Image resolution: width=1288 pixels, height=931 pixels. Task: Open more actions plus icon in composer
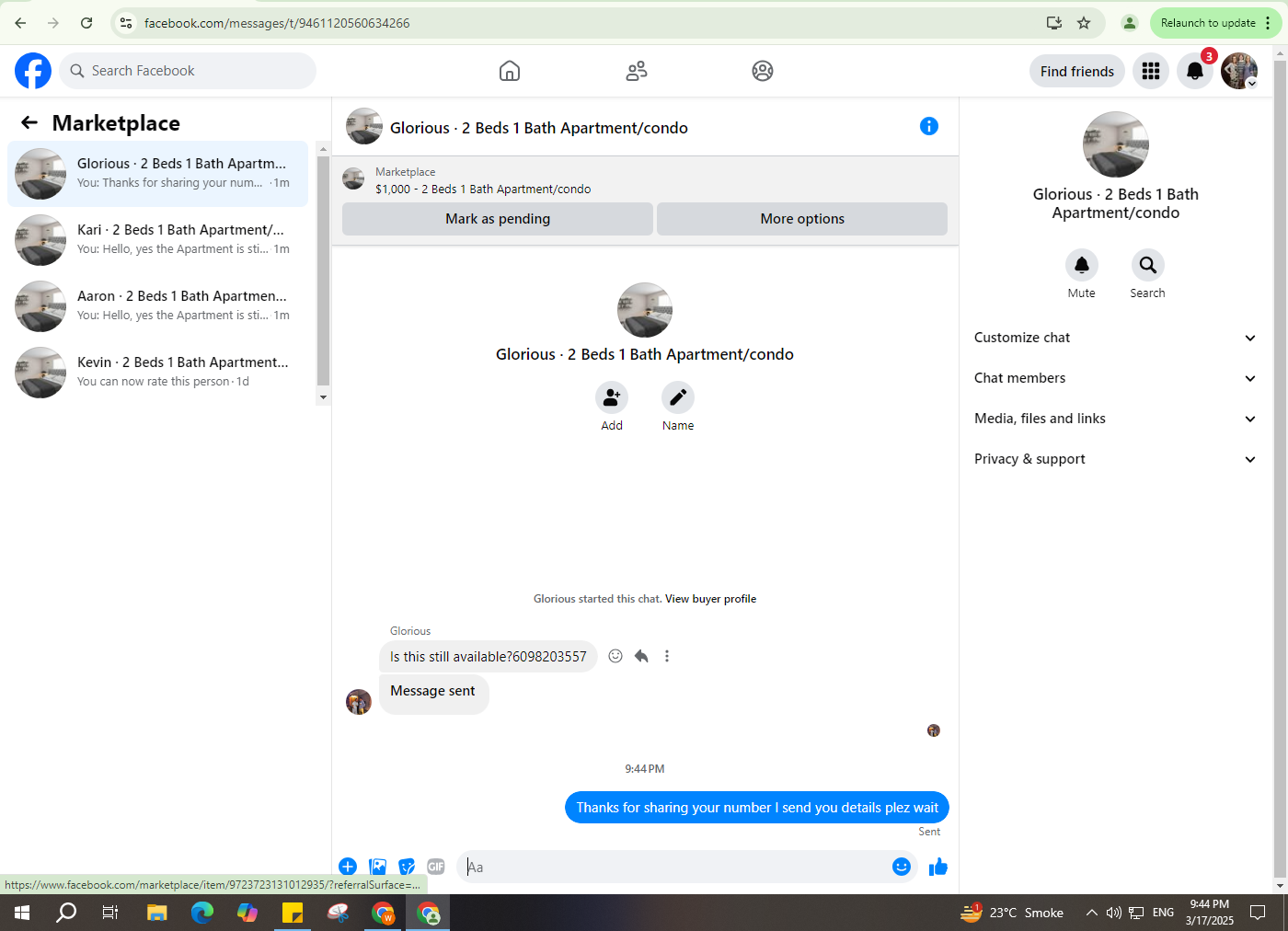(348, 867)
